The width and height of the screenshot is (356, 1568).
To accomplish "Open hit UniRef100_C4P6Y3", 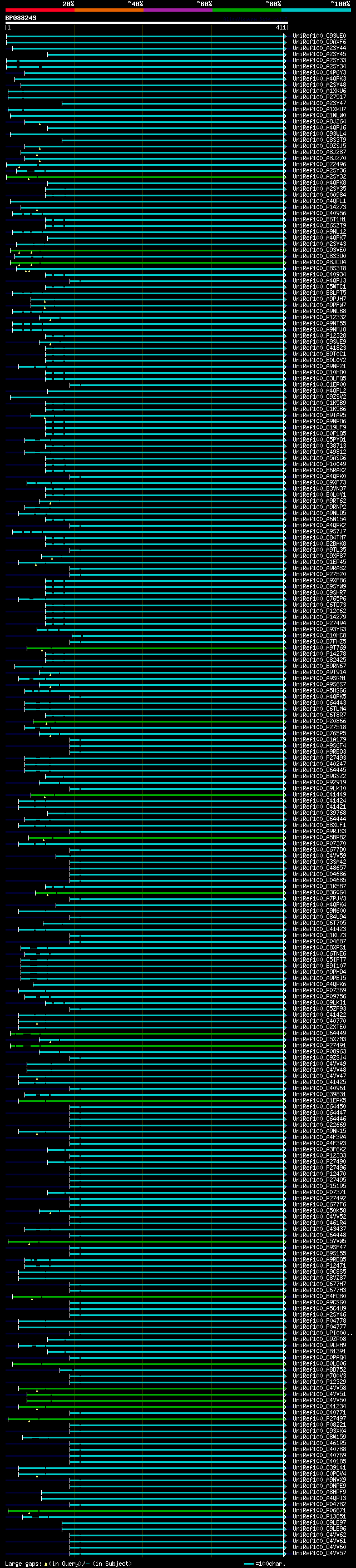I will 319,72.
